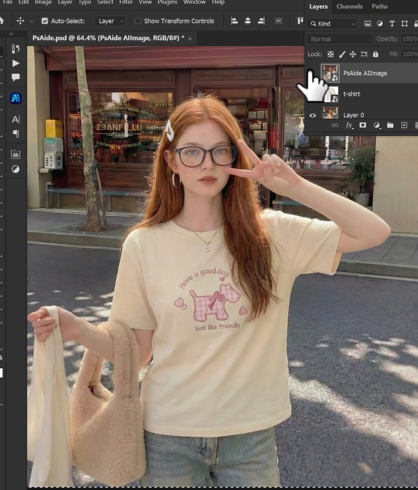Open the Layer menu
The width and height of the screenshot is (418, 490).
point(65,2)
